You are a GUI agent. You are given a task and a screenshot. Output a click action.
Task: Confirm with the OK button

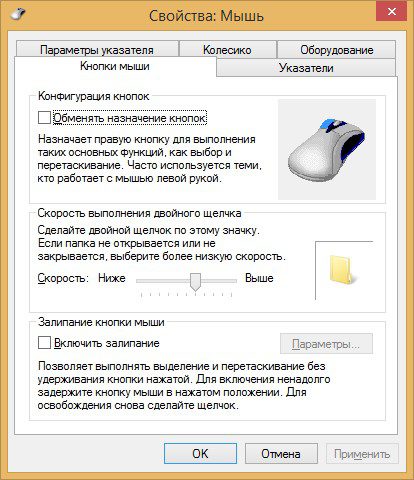pos(200,453)
